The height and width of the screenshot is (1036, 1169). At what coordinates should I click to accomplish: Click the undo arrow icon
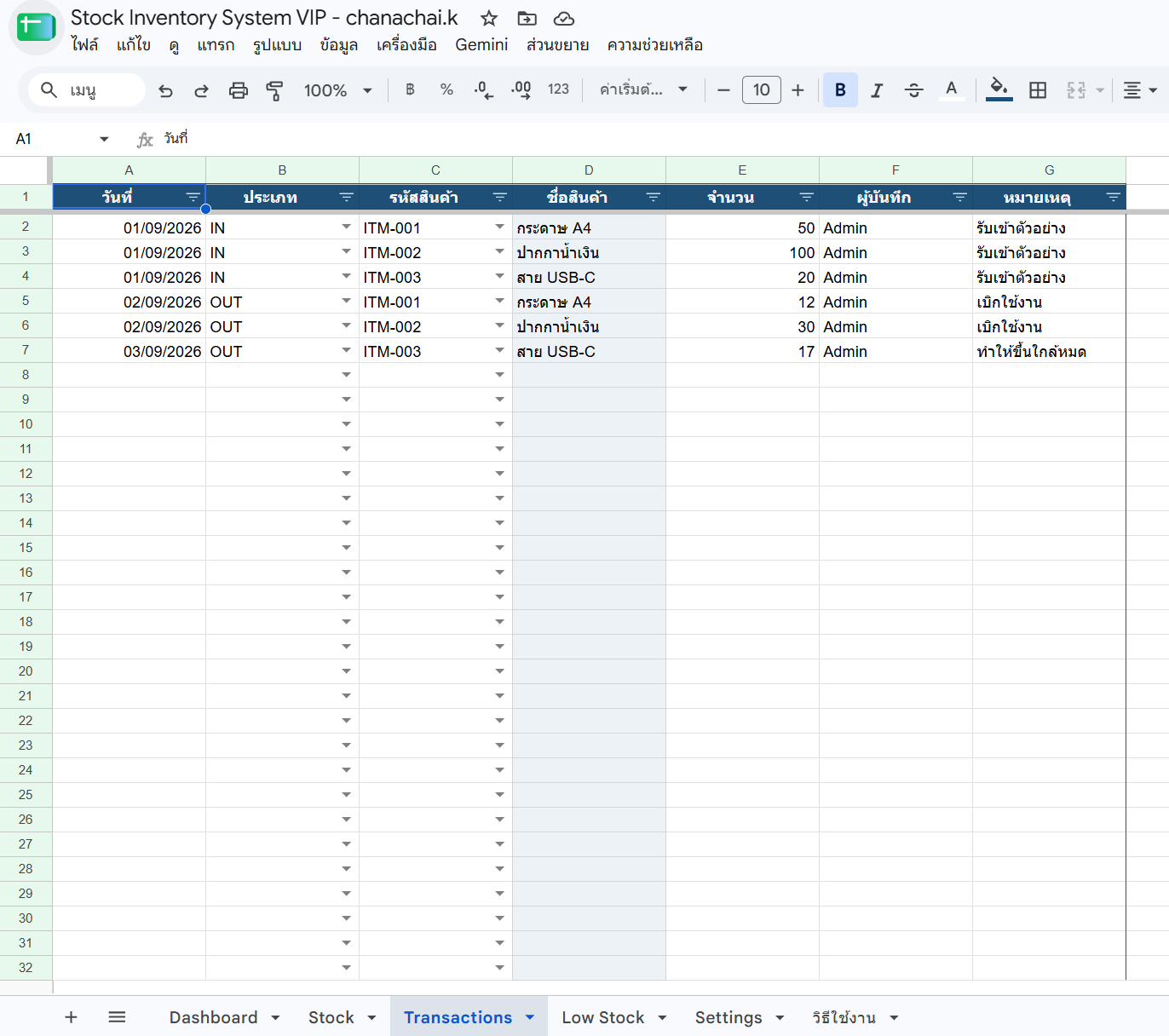pyautogui.click(x=165, y=90)
